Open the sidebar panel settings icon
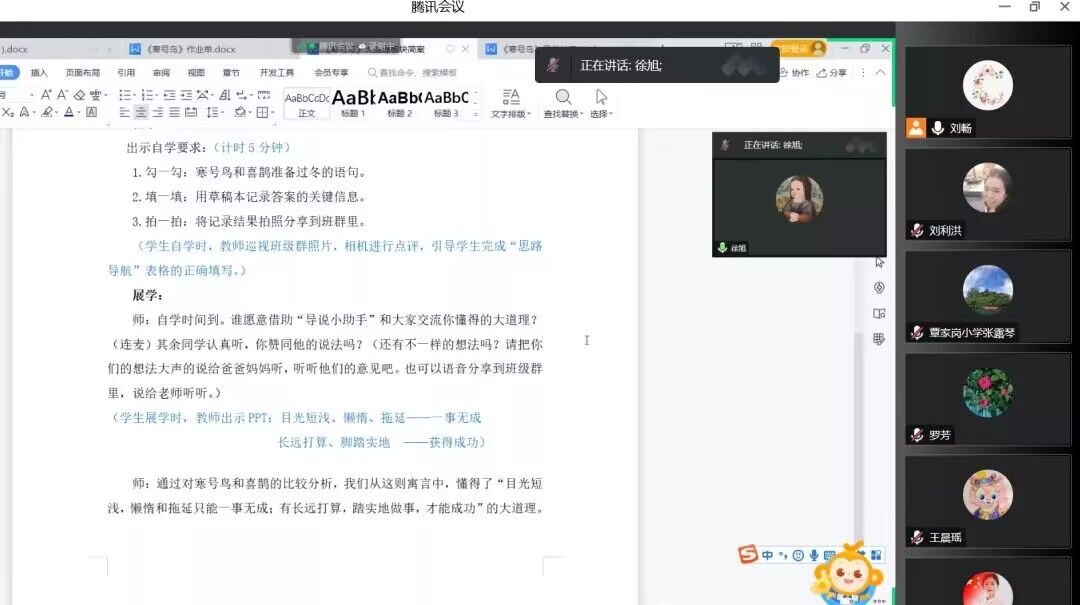 click(x=879, y=339)
